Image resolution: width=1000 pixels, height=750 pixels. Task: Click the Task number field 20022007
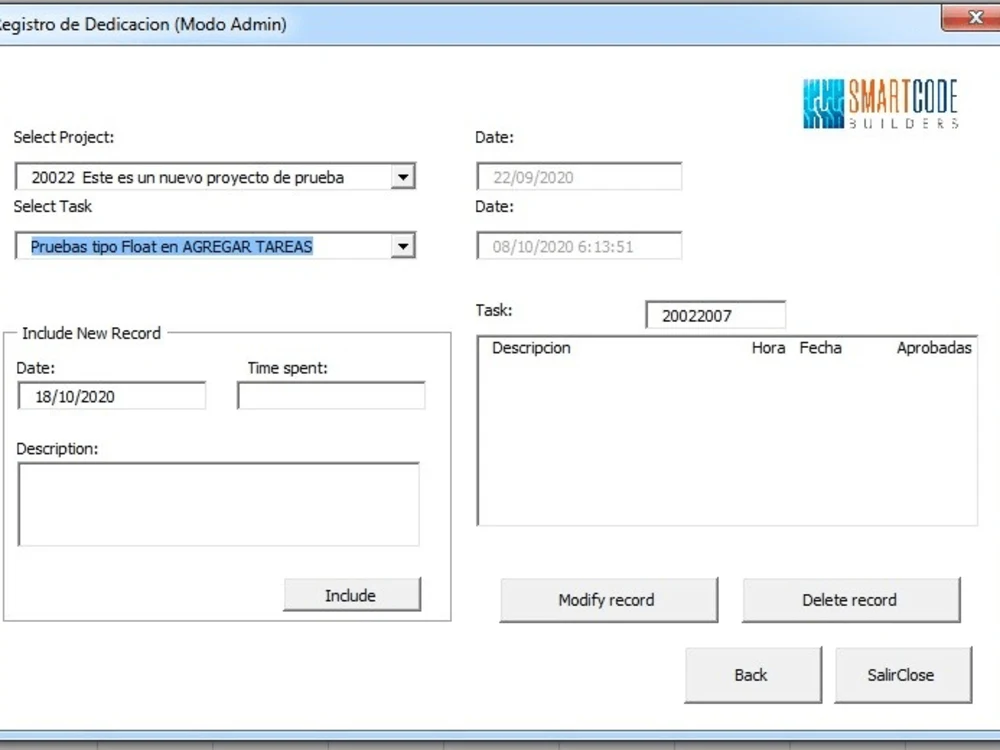click(716, 315)
